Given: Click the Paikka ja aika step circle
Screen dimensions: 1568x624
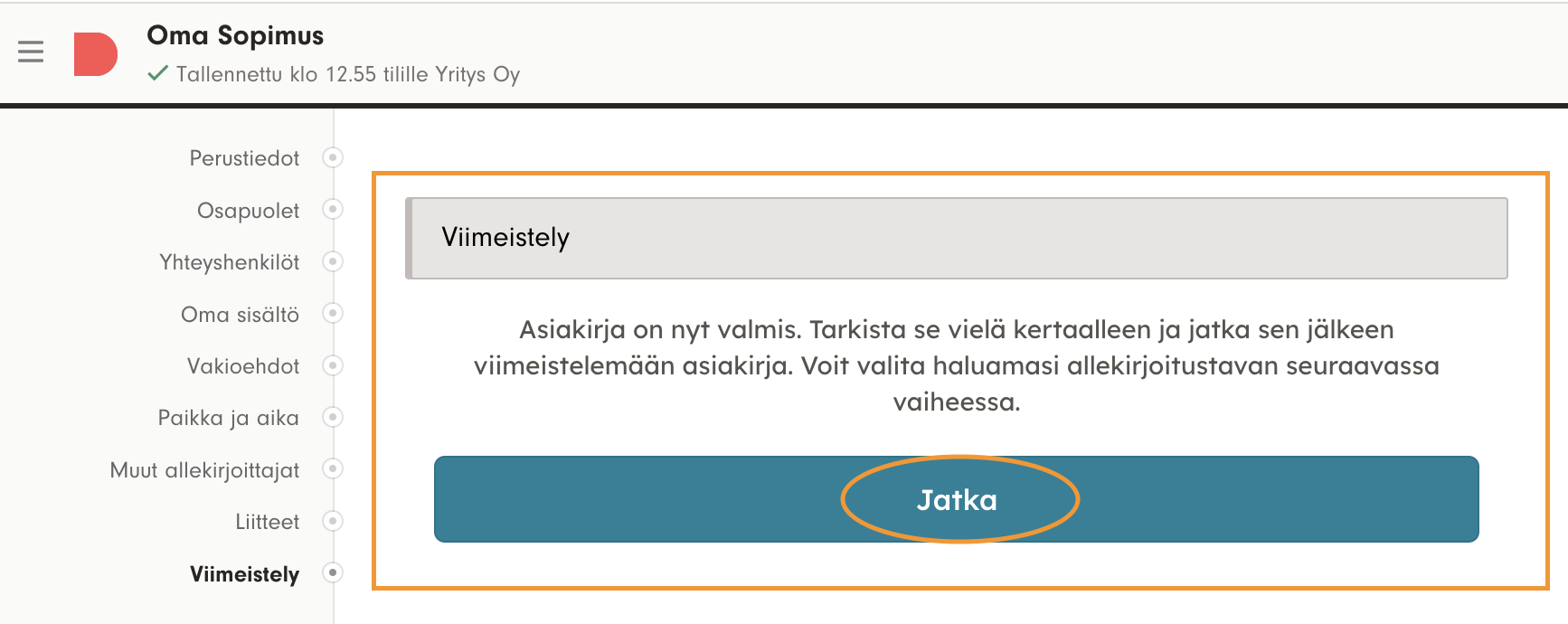Looking at the screenshot, I should click(333, 417).
